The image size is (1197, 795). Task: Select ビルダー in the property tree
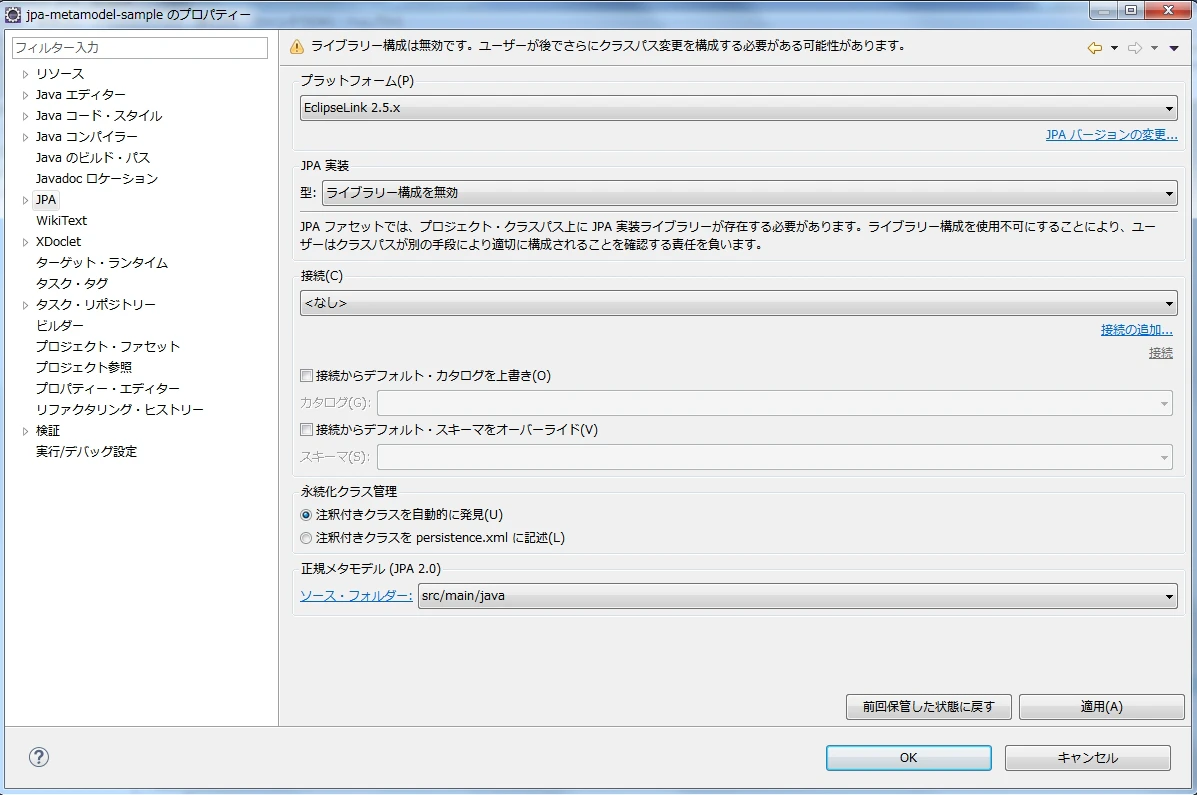pyautogui.click(x=60, y=325)
